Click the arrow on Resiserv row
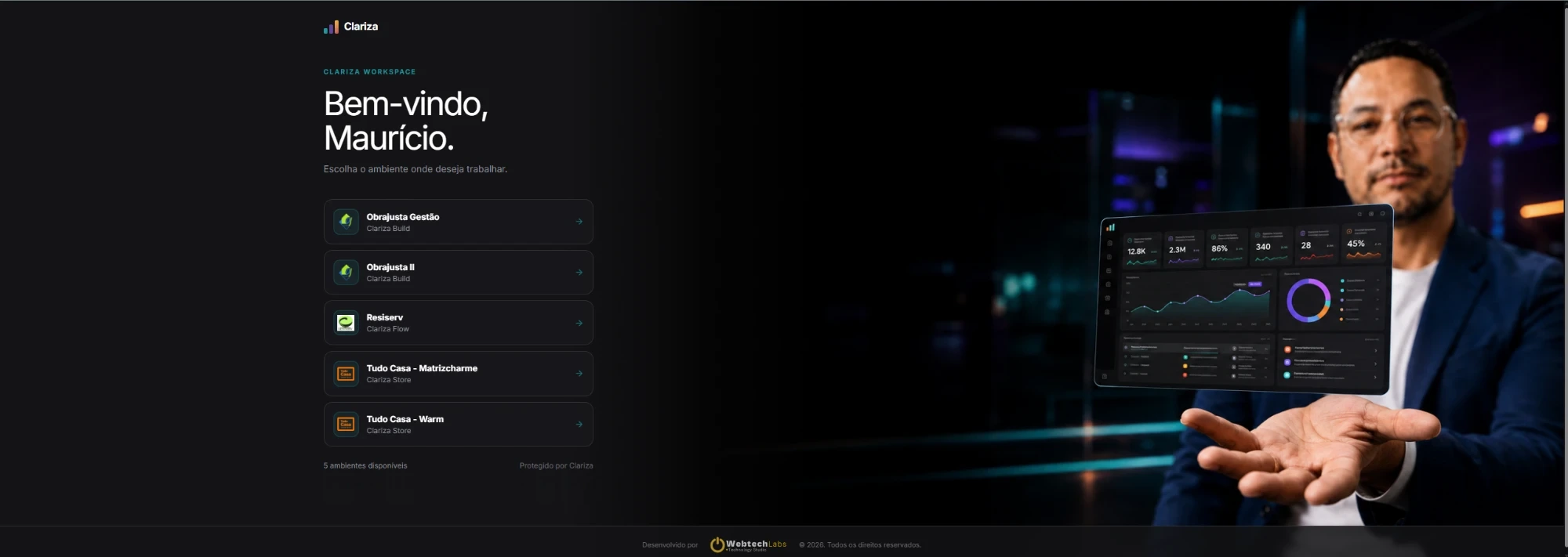The height and width of the screenshot is (557, 1568). point(579,323)
